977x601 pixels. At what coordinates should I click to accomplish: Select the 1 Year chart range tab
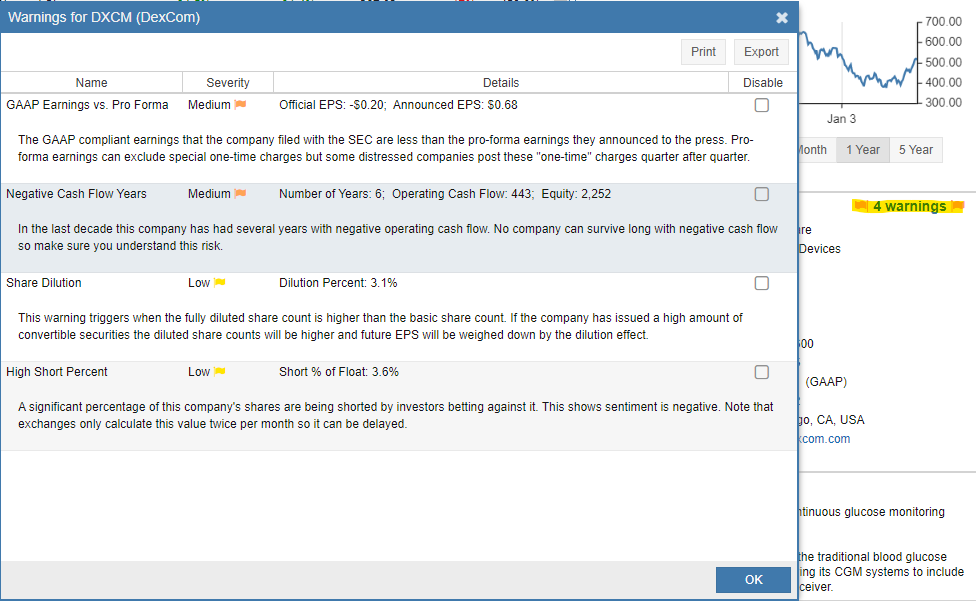[863, 150]
